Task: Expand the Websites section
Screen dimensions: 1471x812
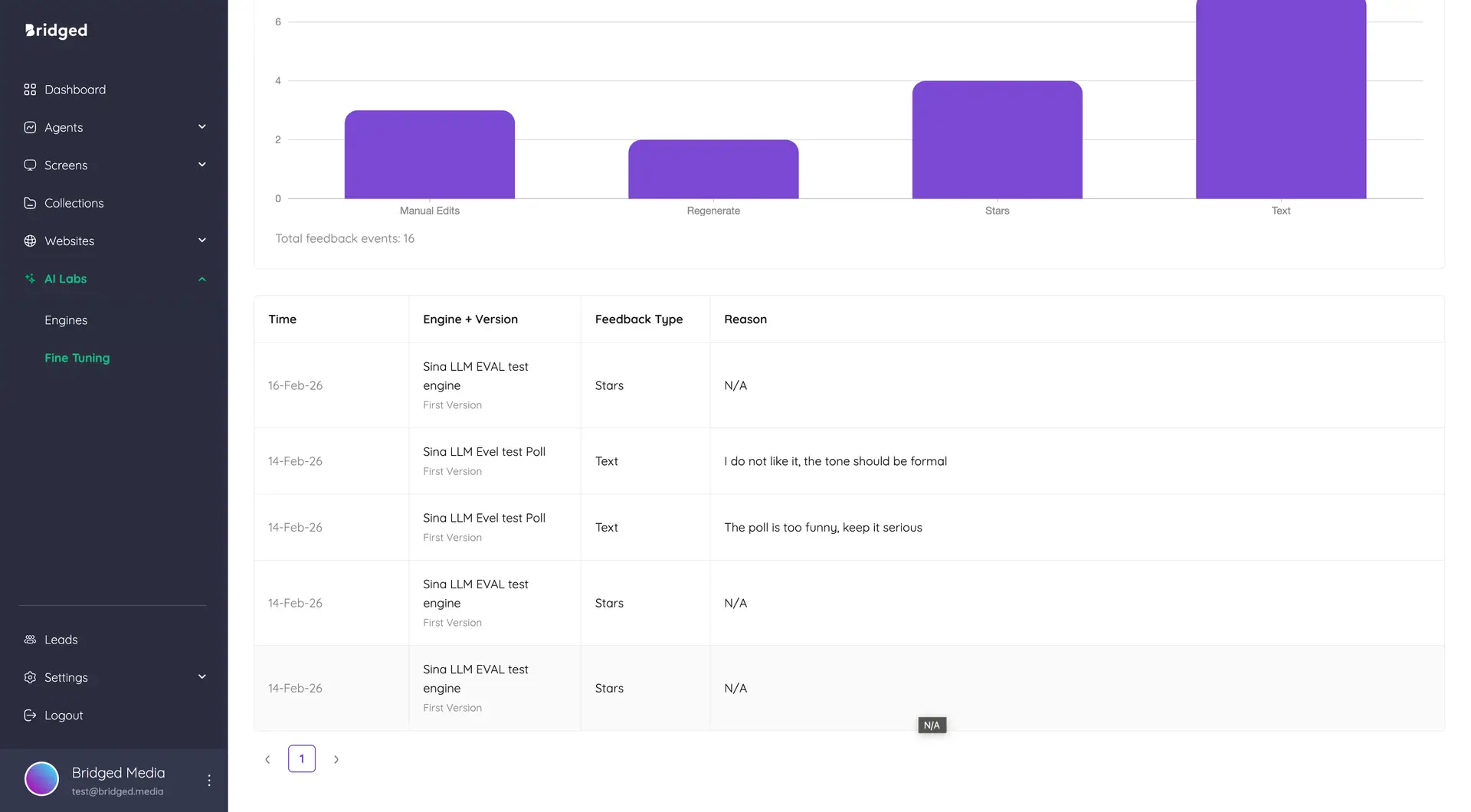Action: point(201,241)
